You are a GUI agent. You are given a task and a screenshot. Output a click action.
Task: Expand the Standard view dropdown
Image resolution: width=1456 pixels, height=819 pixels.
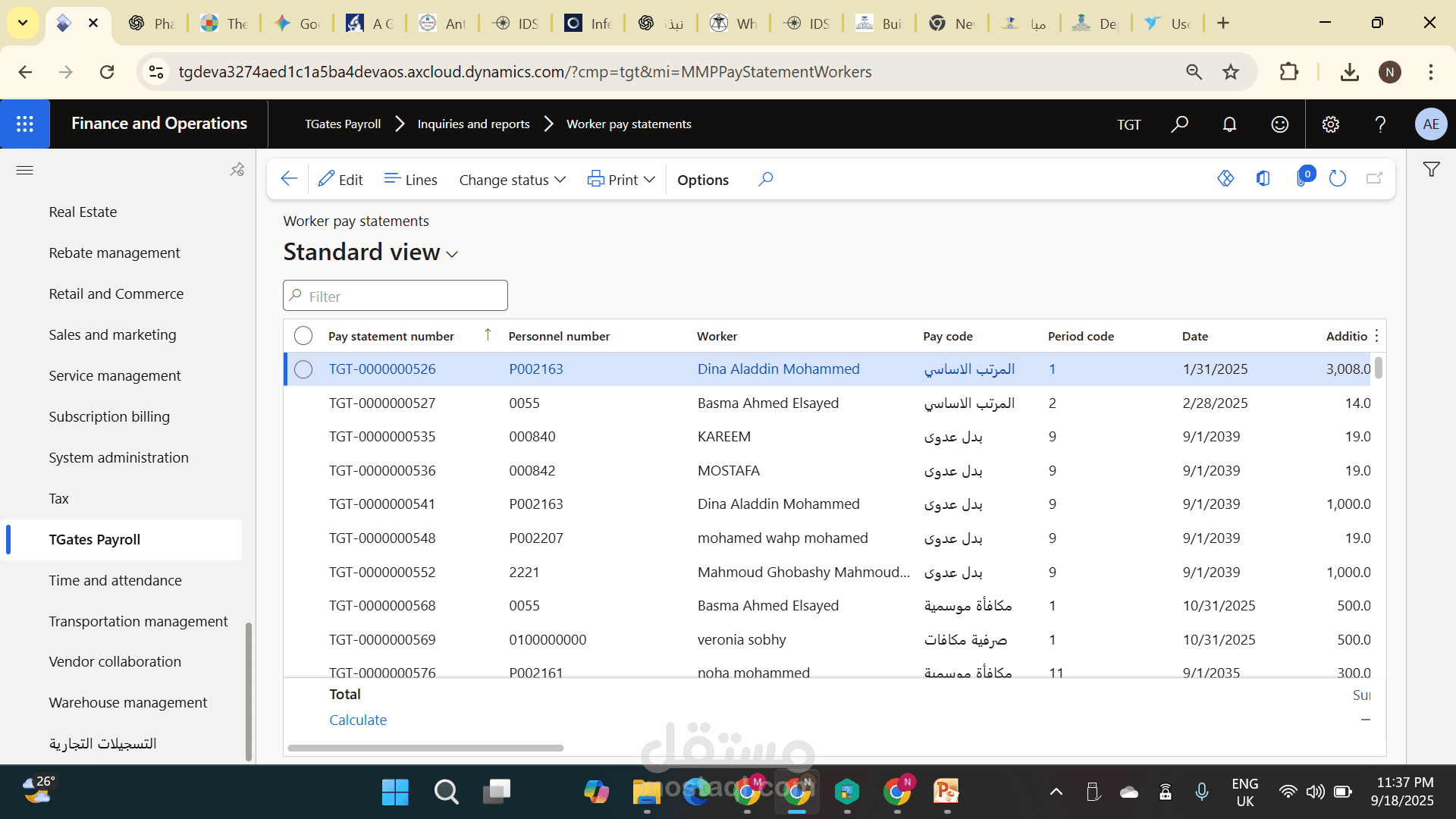(452, 254)
